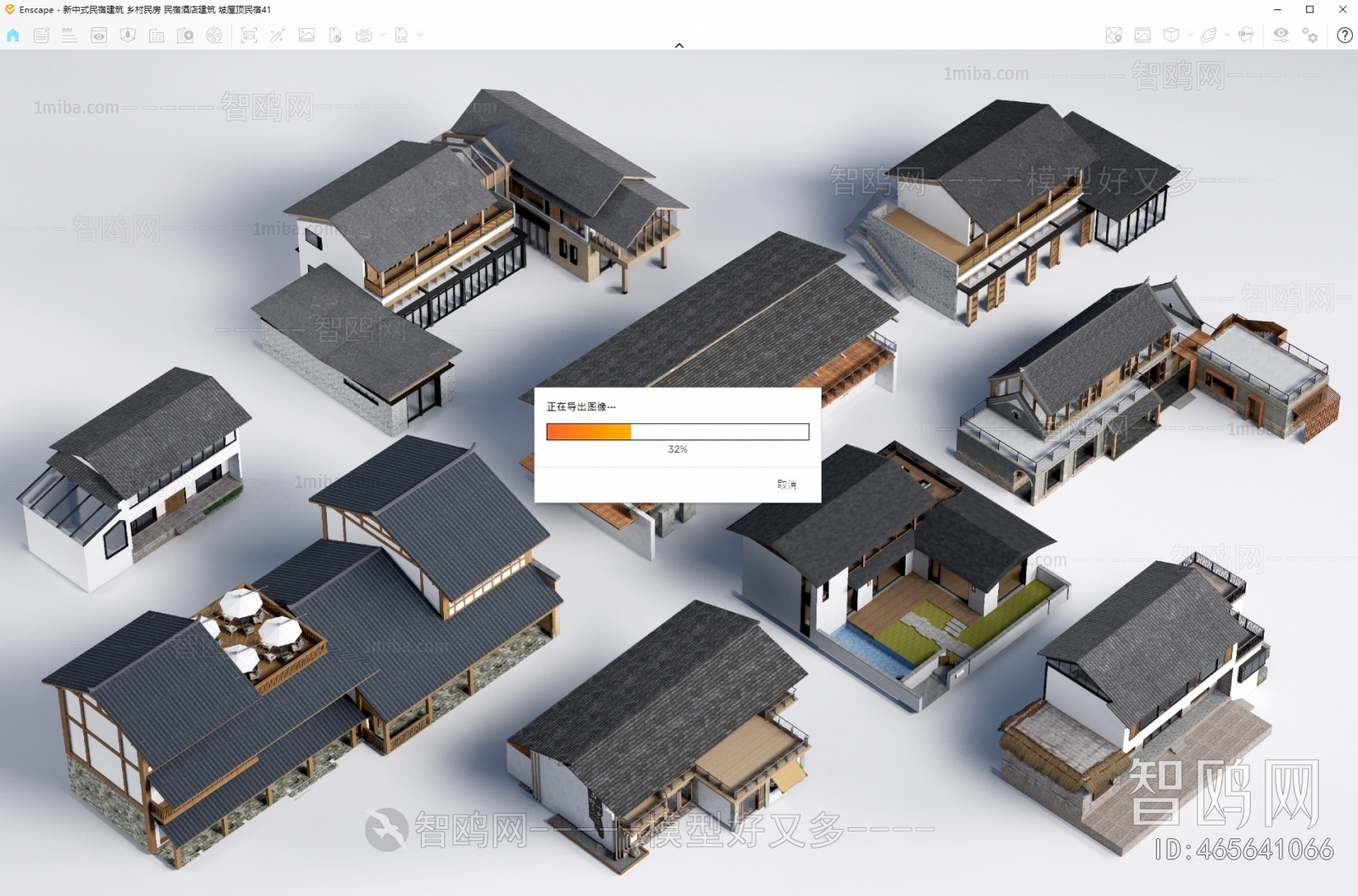Open the BIM mode tool
The width and height of the screenshot is (1358, 896).
click(69, 36)
